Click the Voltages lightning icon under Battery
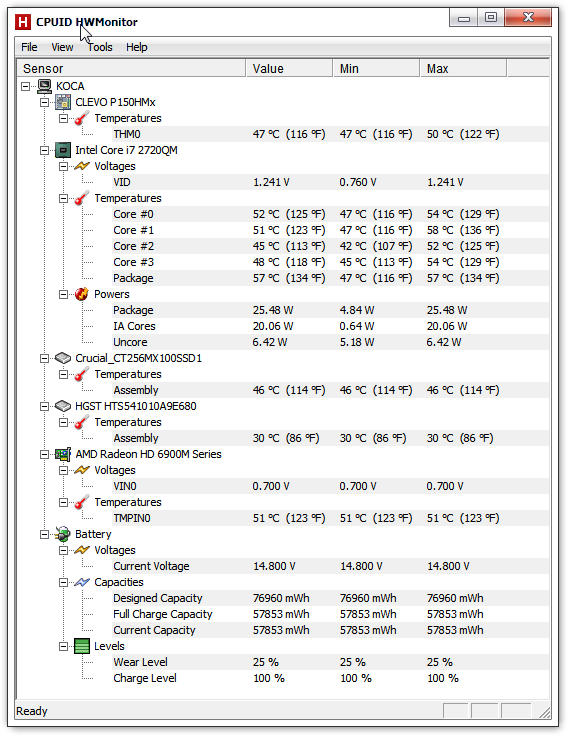569x736 pixels. [x=82, y=550]
